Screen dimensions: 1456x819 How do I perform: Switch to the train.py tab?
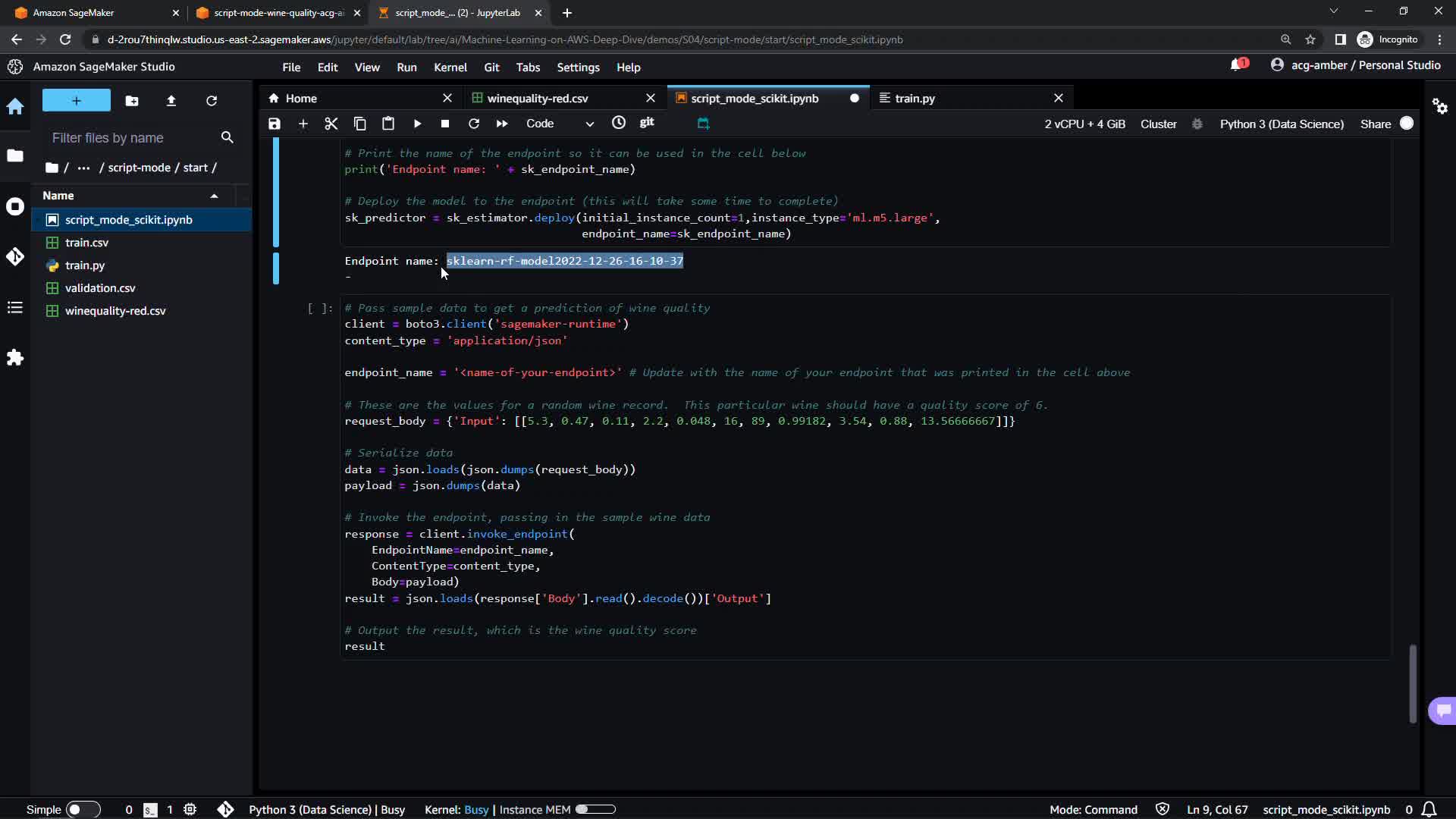coord(915,99)
